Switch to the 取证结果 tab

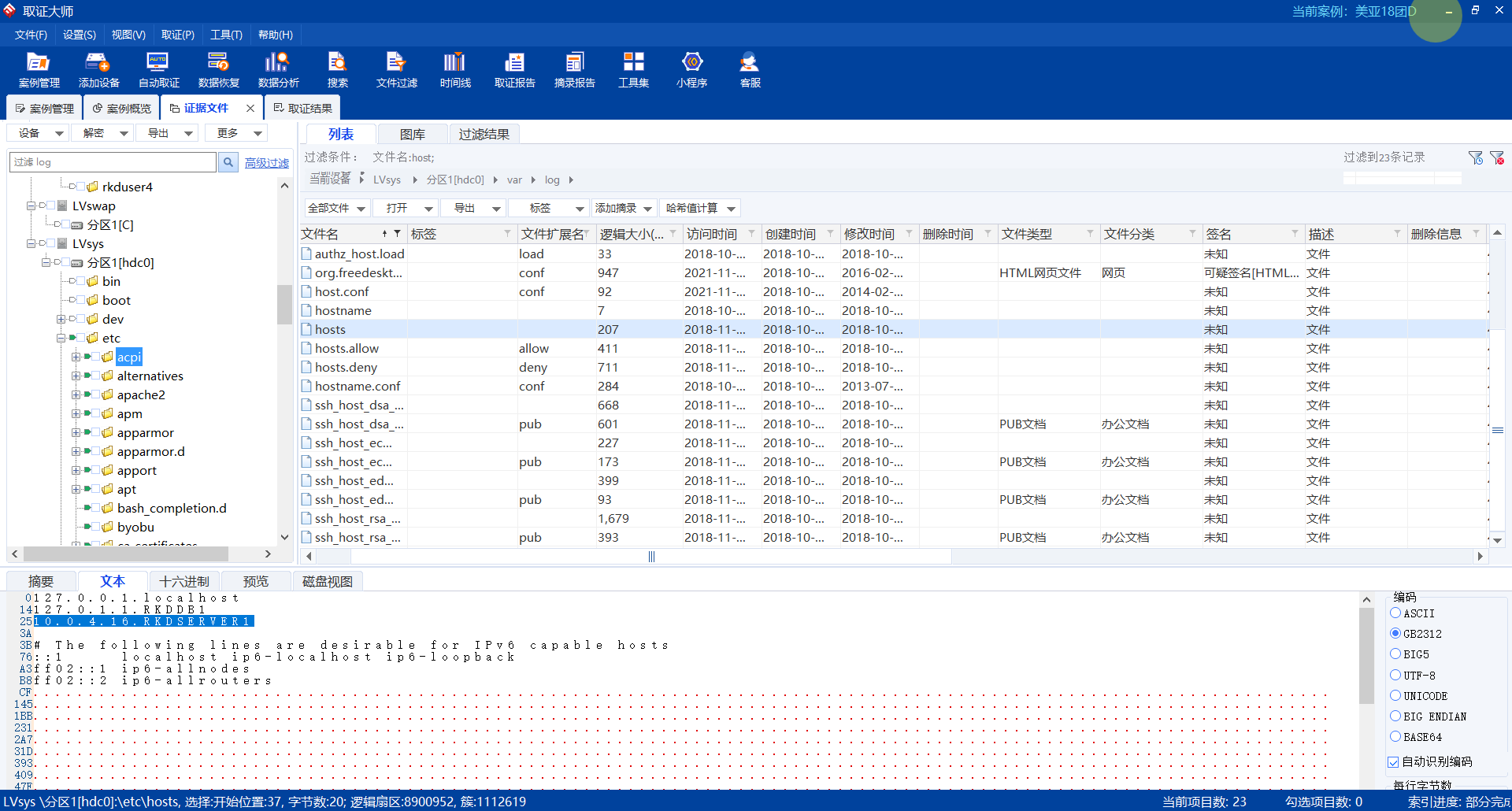(x=302, y=108)
